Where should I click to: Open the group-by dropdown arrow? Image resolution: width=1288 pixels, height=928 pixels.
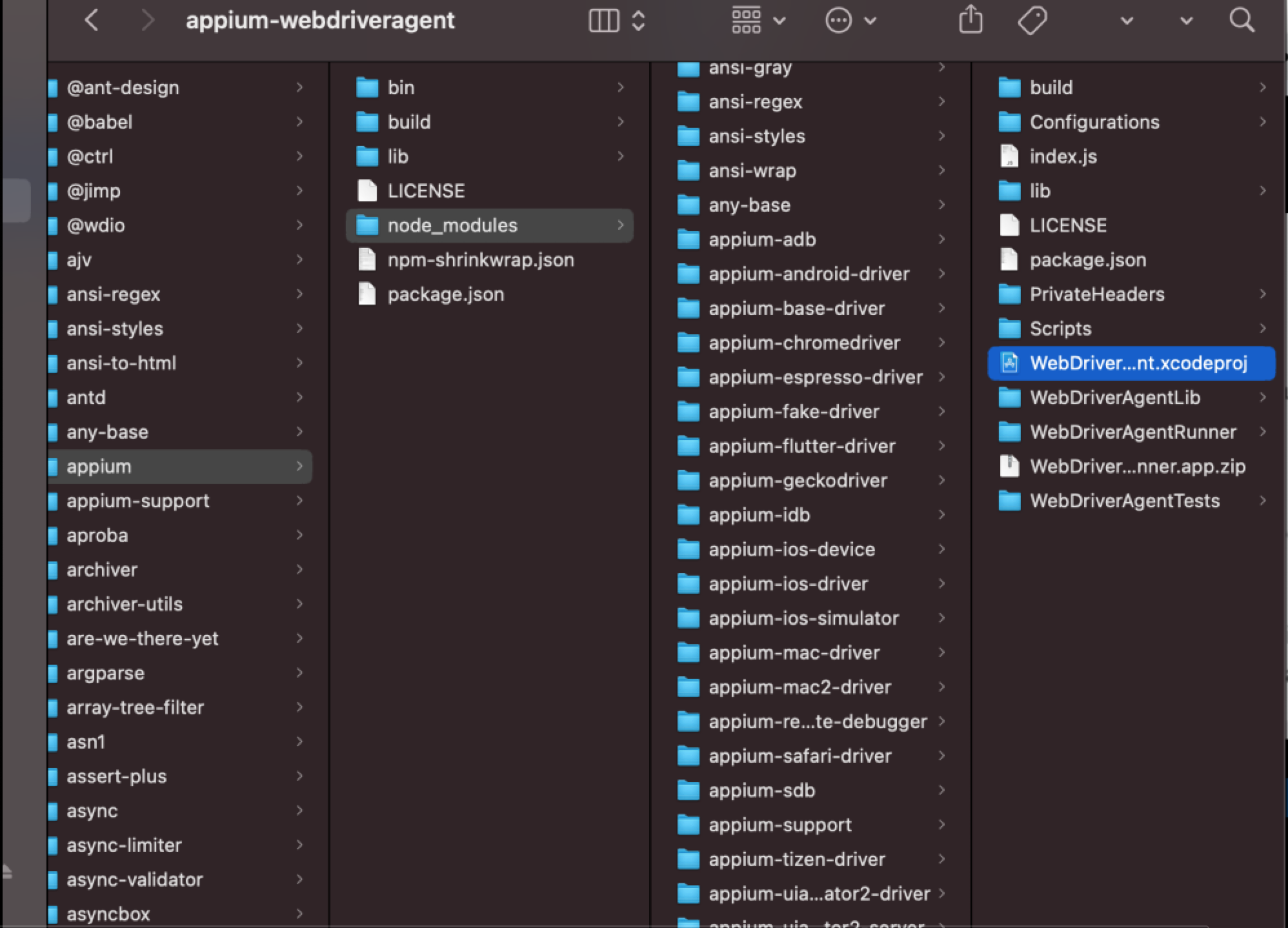click(x=780, y=21)
